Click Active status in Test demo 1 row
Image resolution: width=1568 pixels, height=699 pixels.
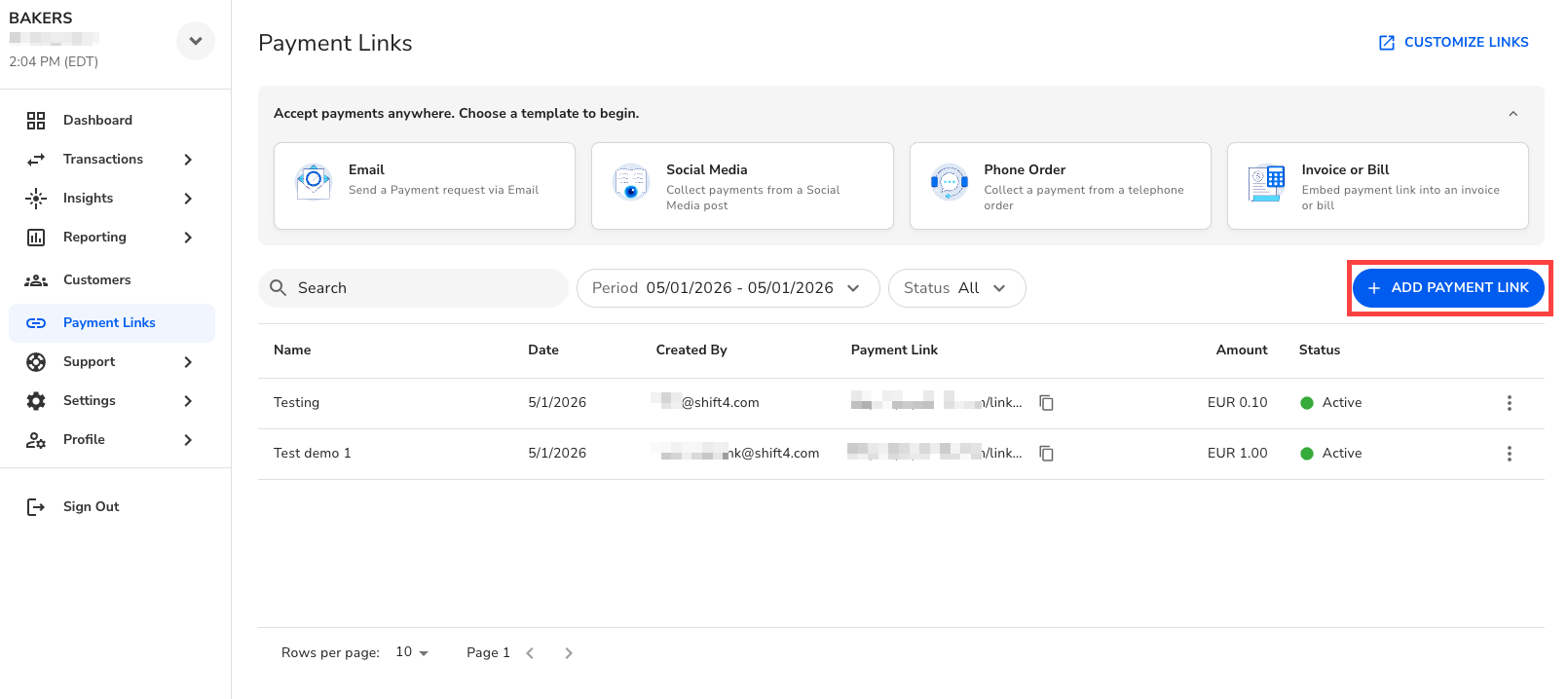(x=1331, y=454)
